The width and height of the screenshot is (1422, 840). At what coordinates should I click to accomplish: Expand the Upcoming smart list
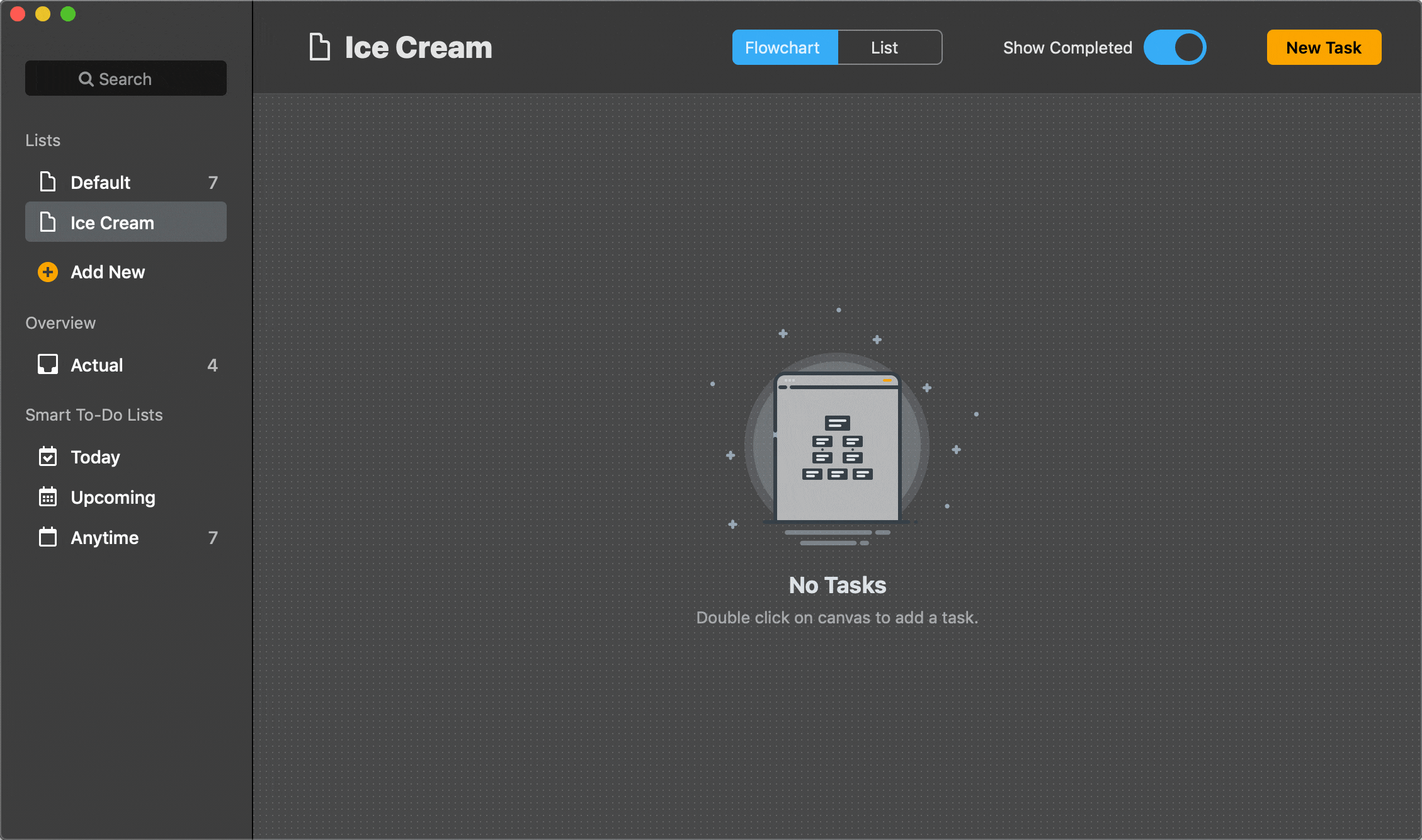click(x=112, y=497)
